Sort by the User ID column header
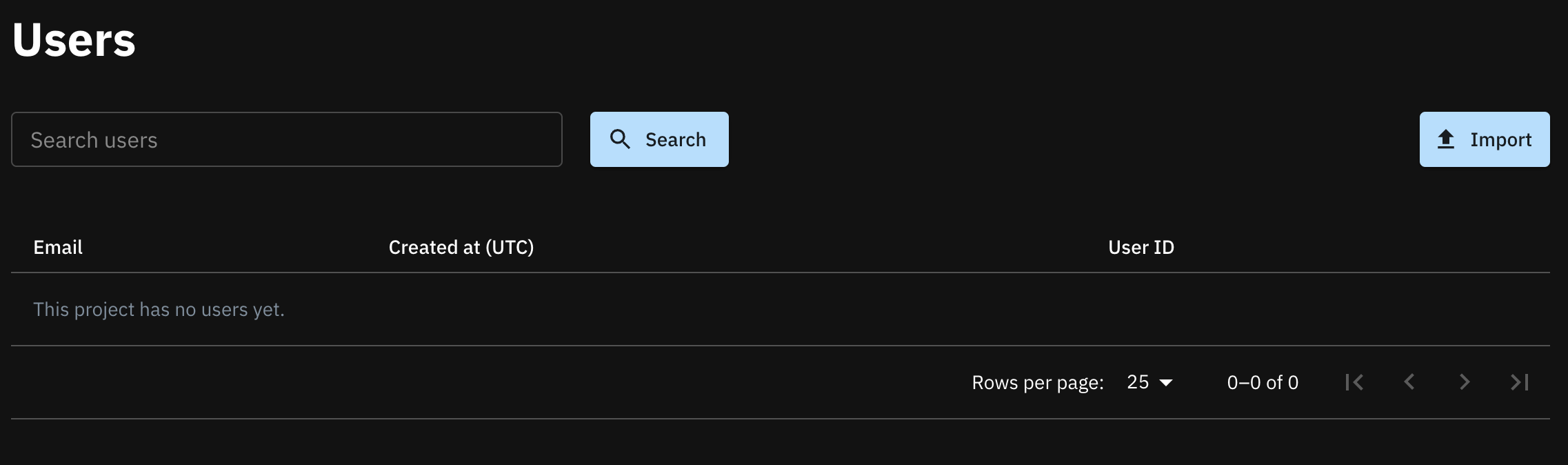Viewport: 1568px width, 465px height. 1141,247
